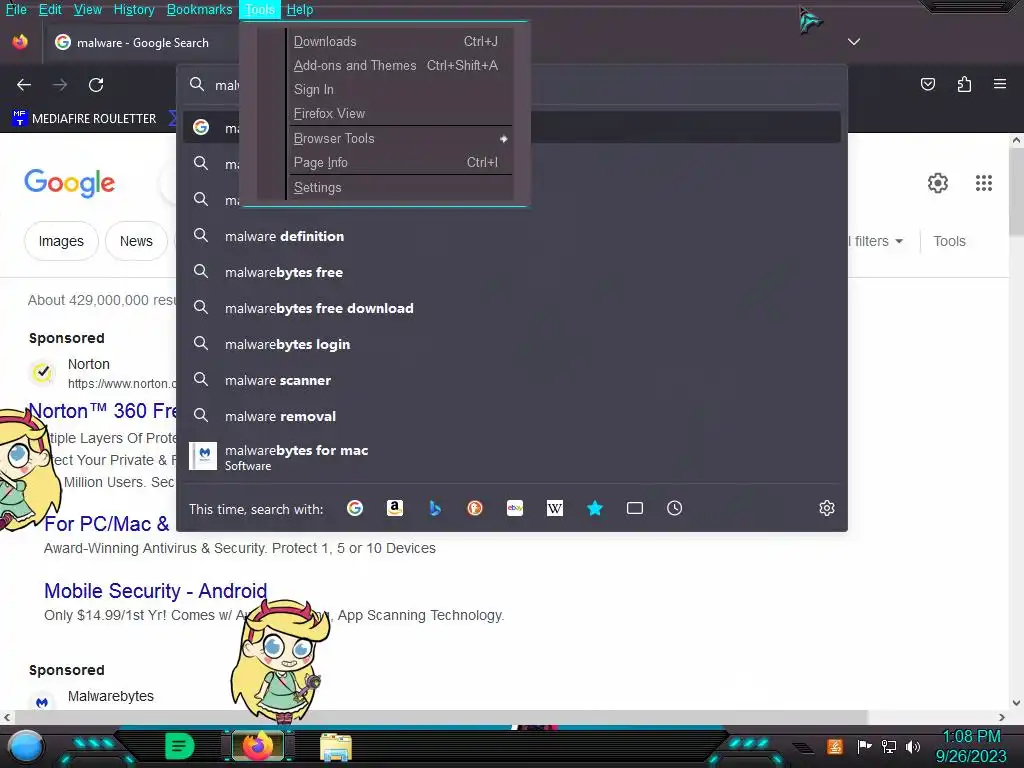Open the Bookmarks menu
Screen dimensions: 1024x768
coord(199,10)
